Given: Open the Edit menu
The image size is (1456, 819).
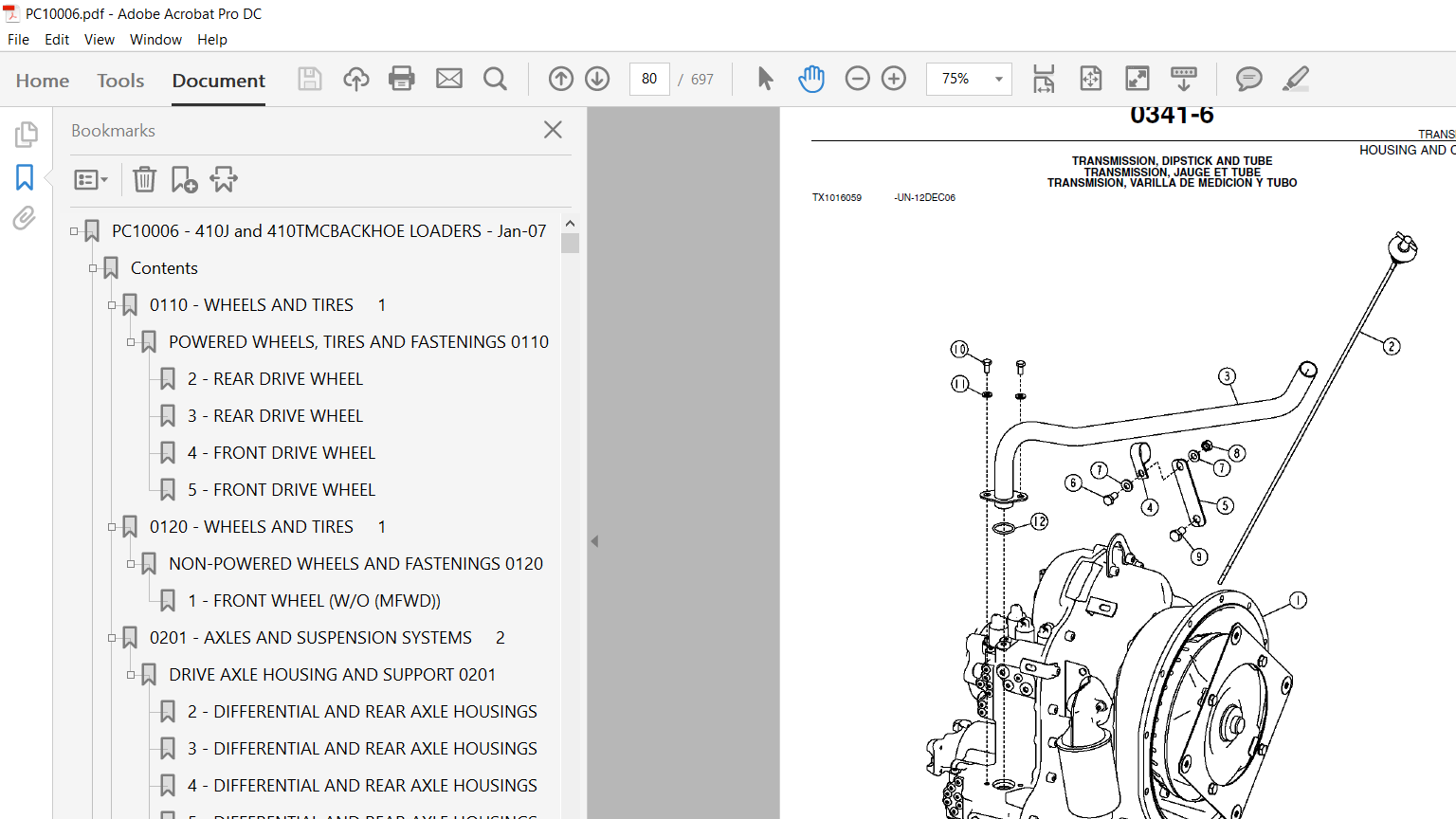Looking at the screenshot, I should click(57, 40).
